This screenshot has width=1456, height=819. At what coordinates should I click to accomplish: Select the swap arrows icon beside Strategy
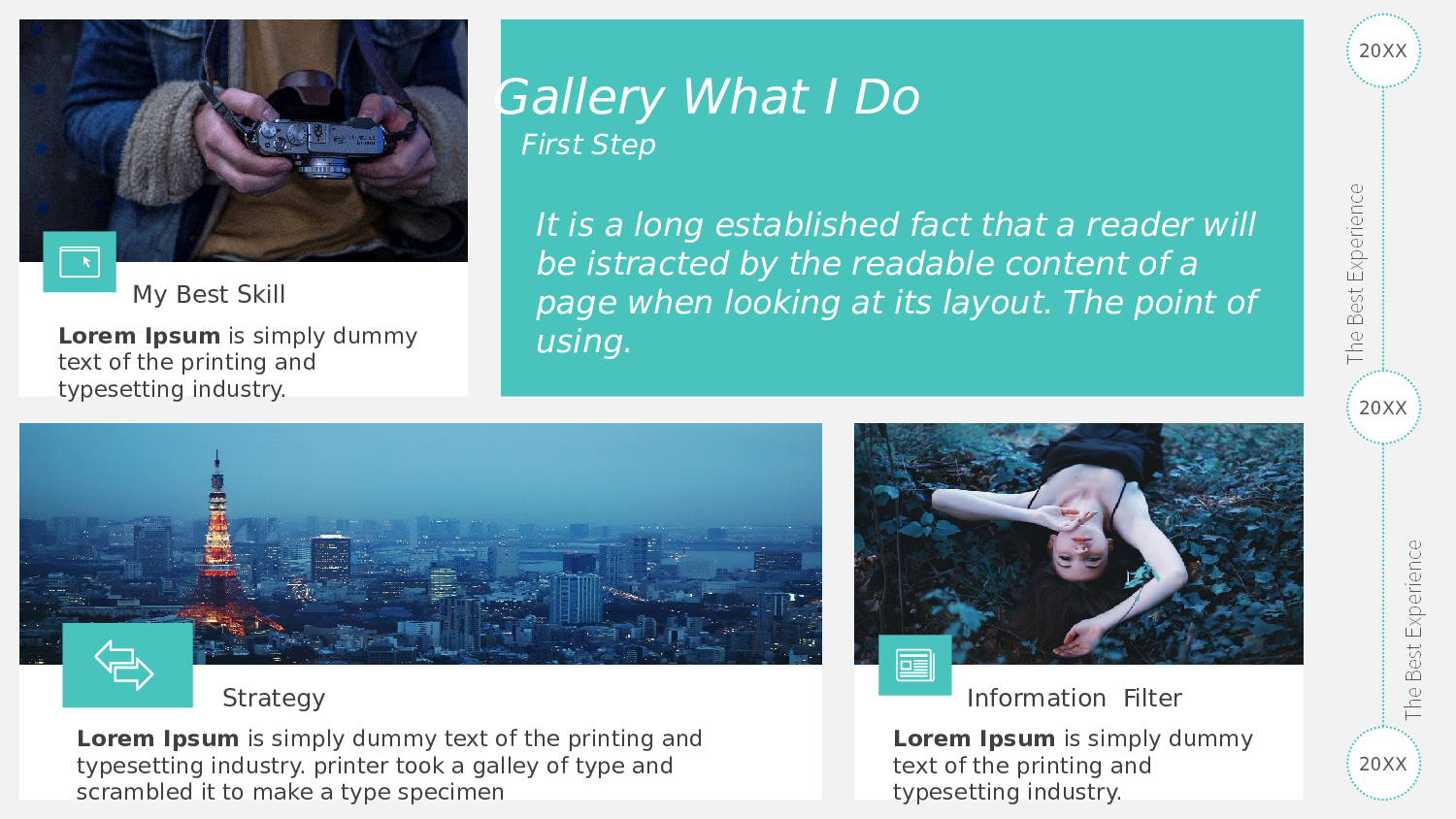[126, 666]
